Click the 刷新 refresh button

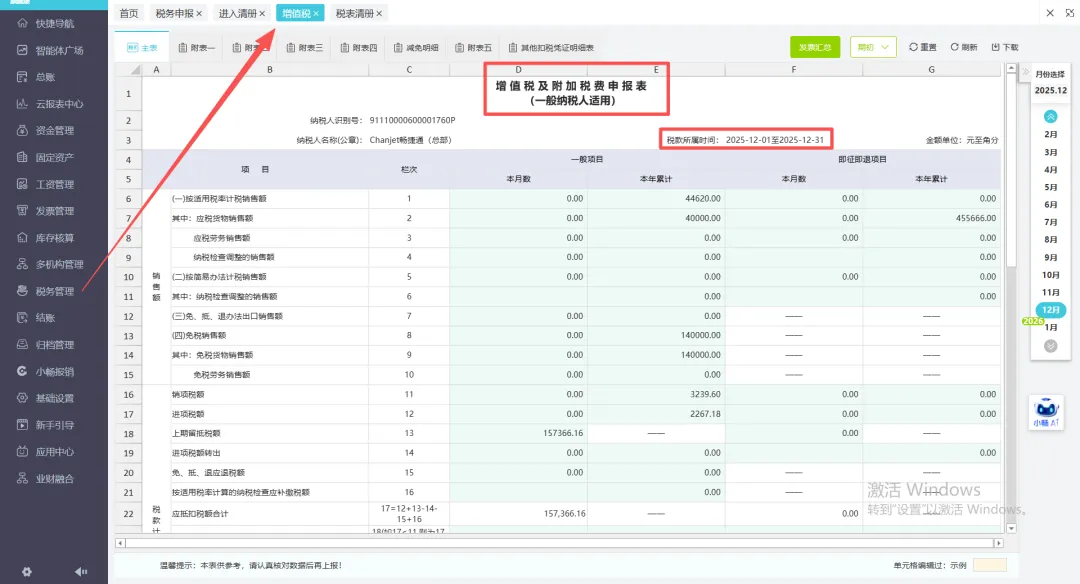tap(964, 47)
